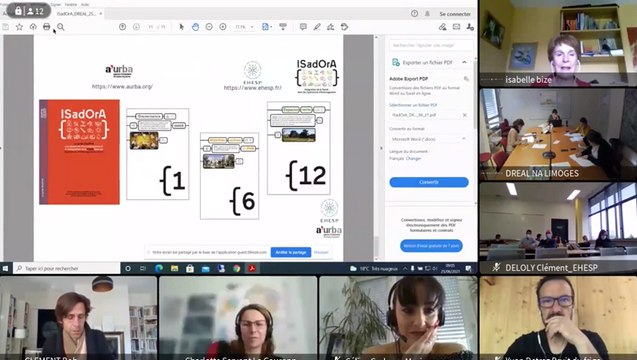The width and height of the screenshot is (637, 360).
Task: Click Arrêter le partage button
Action: pos(290,252)
